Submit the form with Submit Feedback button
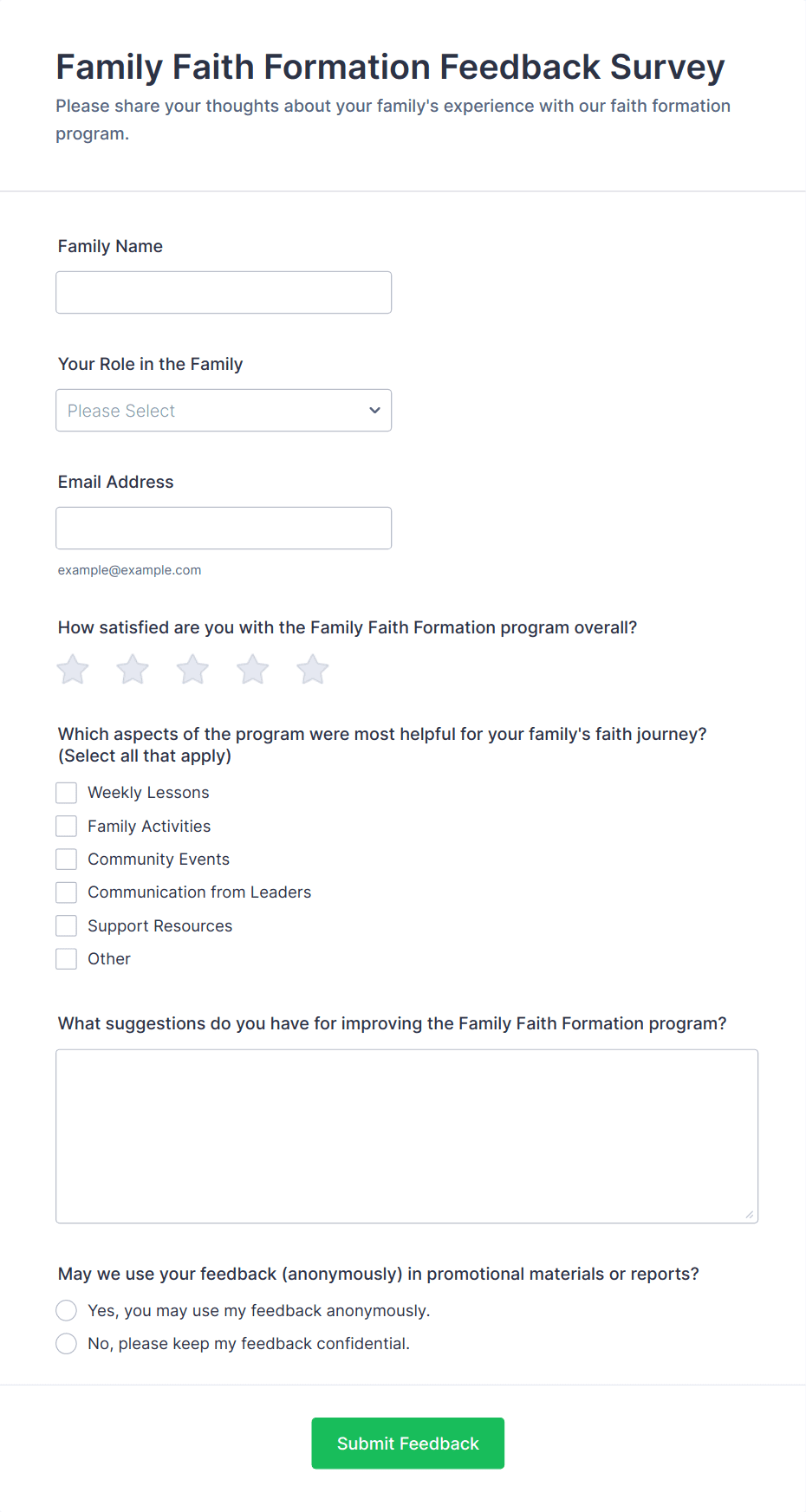Viewport: 806px width, 1512px height. (x=408, y=1443)
